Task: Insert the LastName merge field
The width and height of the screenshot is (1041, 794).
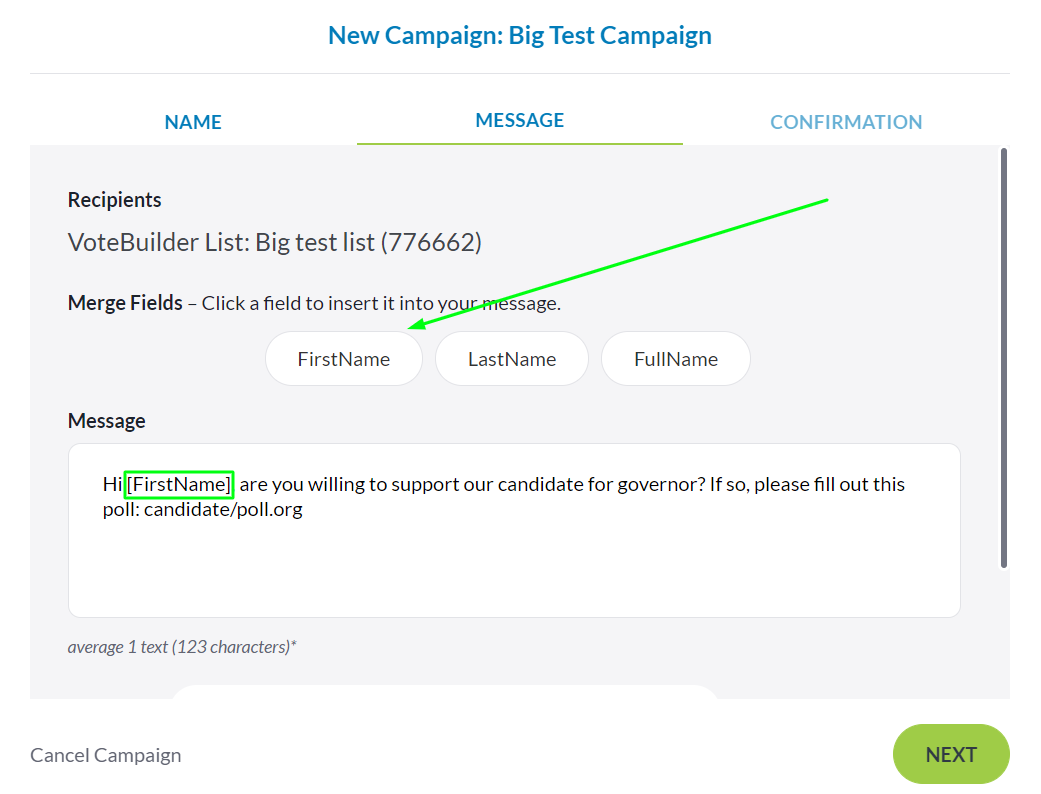Action: 511,358
